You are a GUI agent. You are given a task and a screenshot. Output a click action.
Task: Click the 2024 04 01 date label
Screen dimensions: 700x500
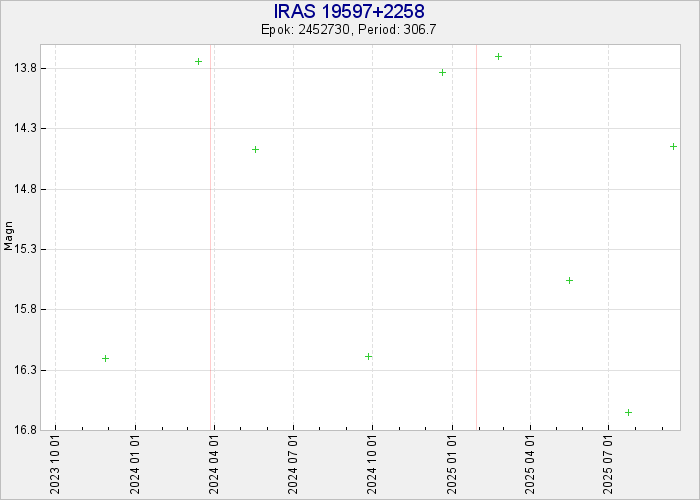coord(214,466)
